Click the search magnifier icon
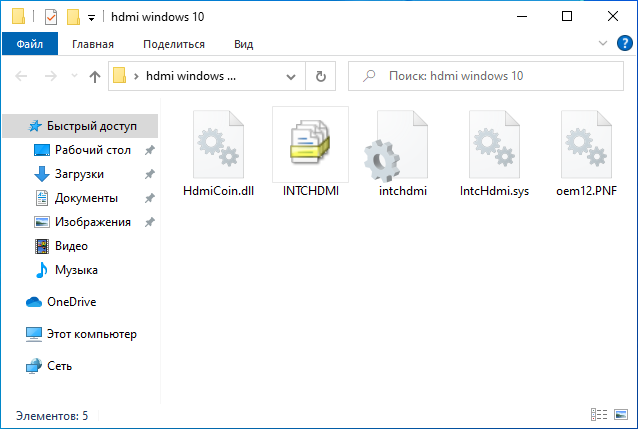 click(x=369, y=76)
